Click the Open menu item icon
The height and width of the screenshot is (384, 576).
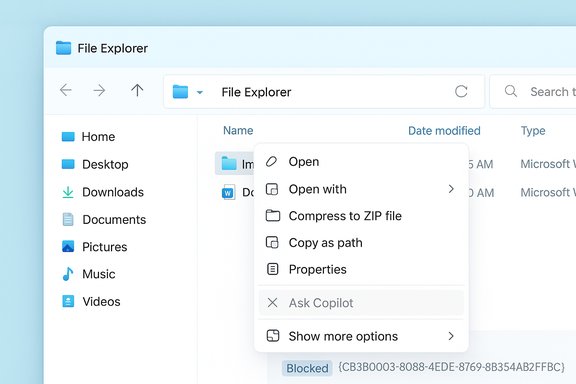[272, 161]
